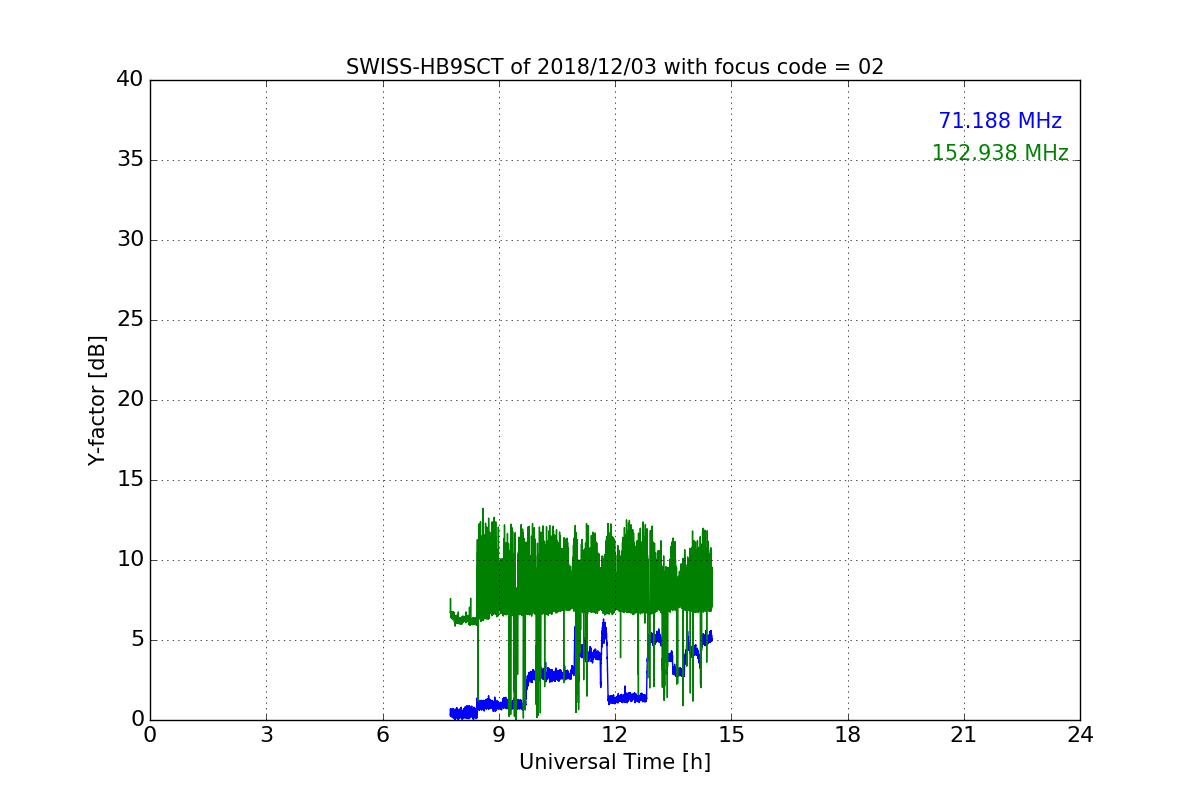Select the green '152.938 MHz' legend label
Image resolution: width=1200 pixels, height=800 pixels.
1000,153
